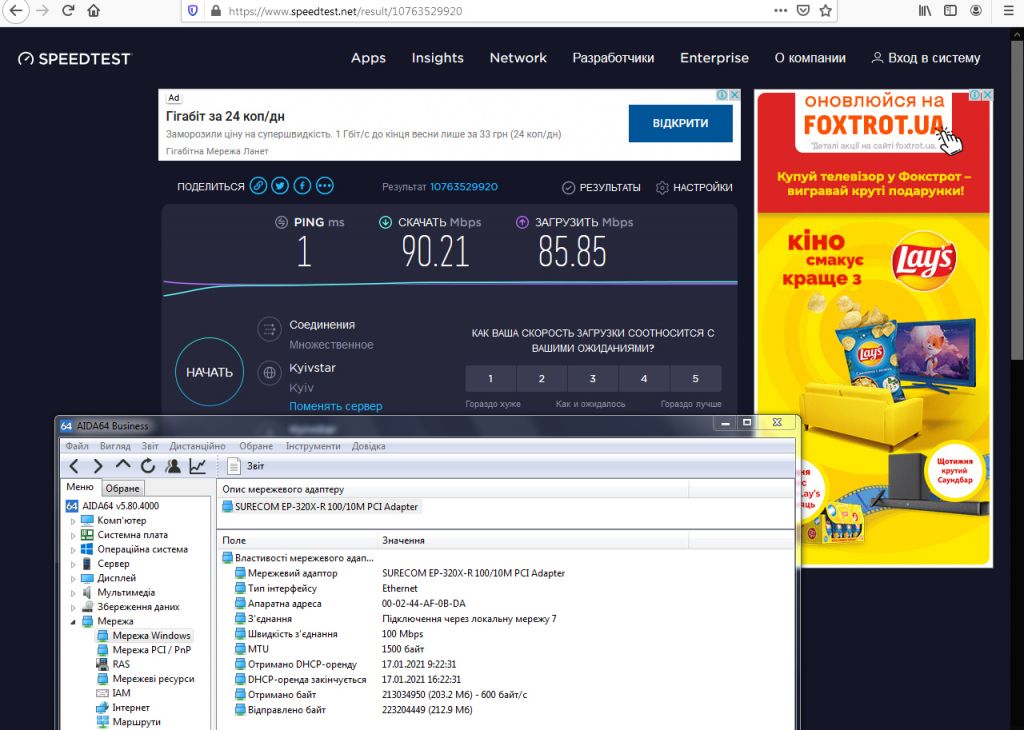The width and height of the screenshot is (1024, 730).
Task: Go to Firefox home page
Action: 94,11
